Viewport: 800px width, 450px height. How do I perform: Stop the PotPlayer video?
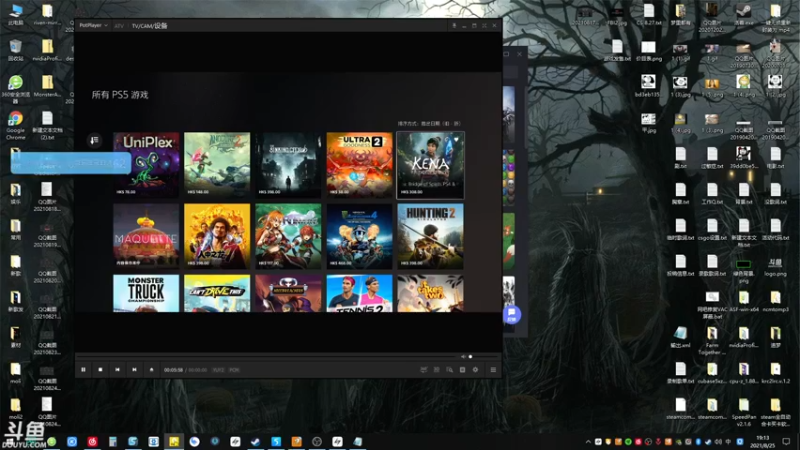pos(101,369)
